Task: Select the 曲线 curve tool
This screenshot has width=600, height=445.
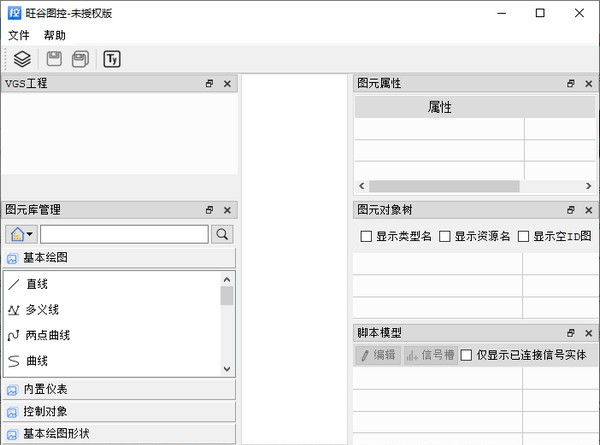Action: (37, 361)
